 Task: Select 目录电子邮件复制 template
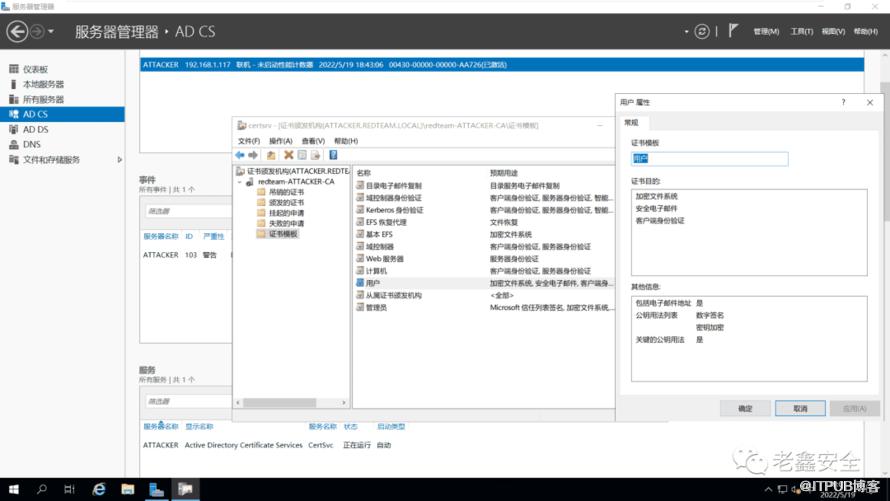tap(393, 186)
